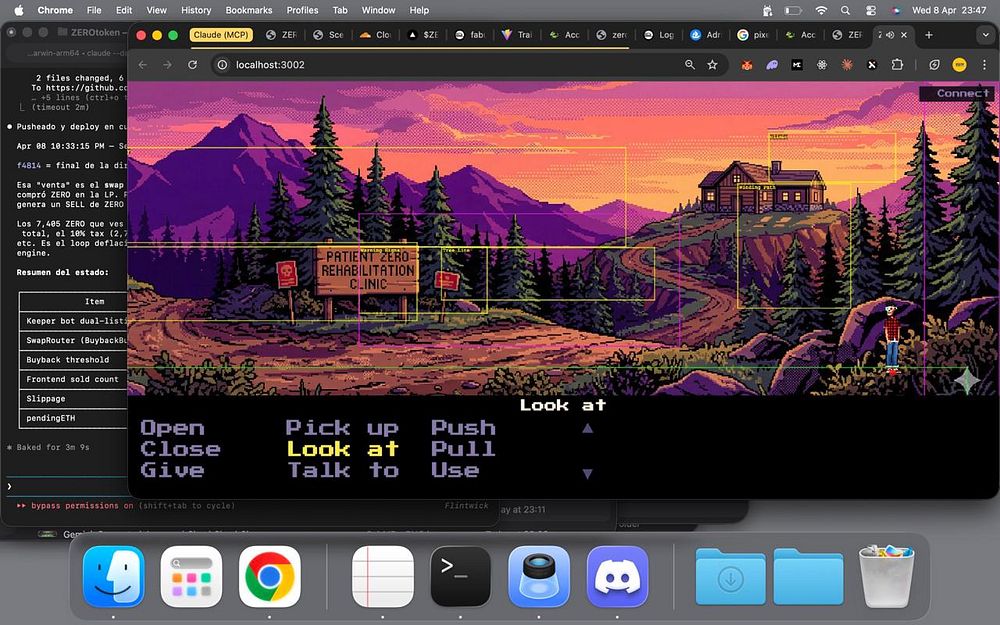The height and width of the screenshot is (625, 1000).
Task: Switch to the fabi tab
Action: point(470,35)
